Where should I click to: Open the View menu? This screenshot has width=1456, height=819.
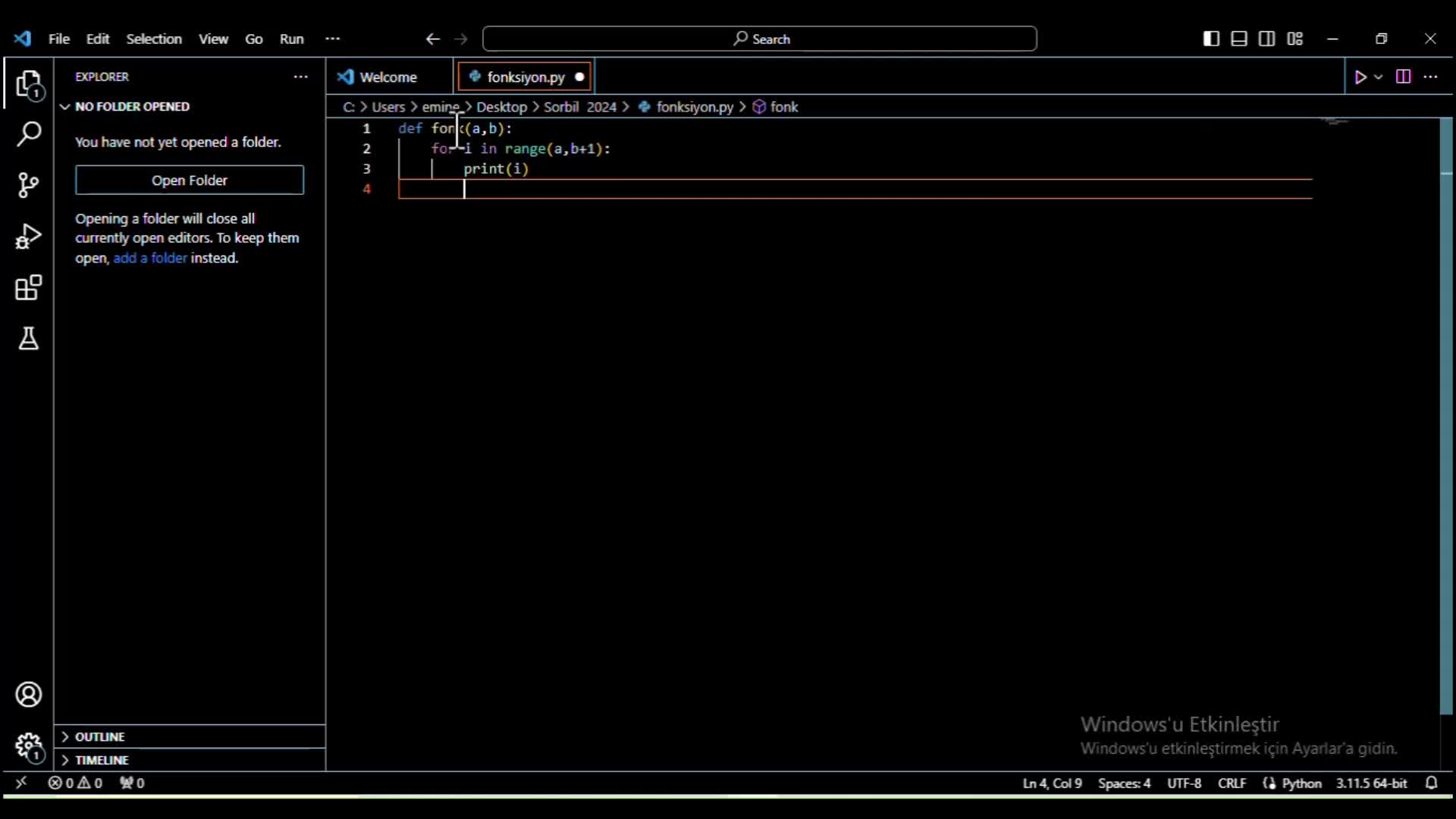coord(213,39)
